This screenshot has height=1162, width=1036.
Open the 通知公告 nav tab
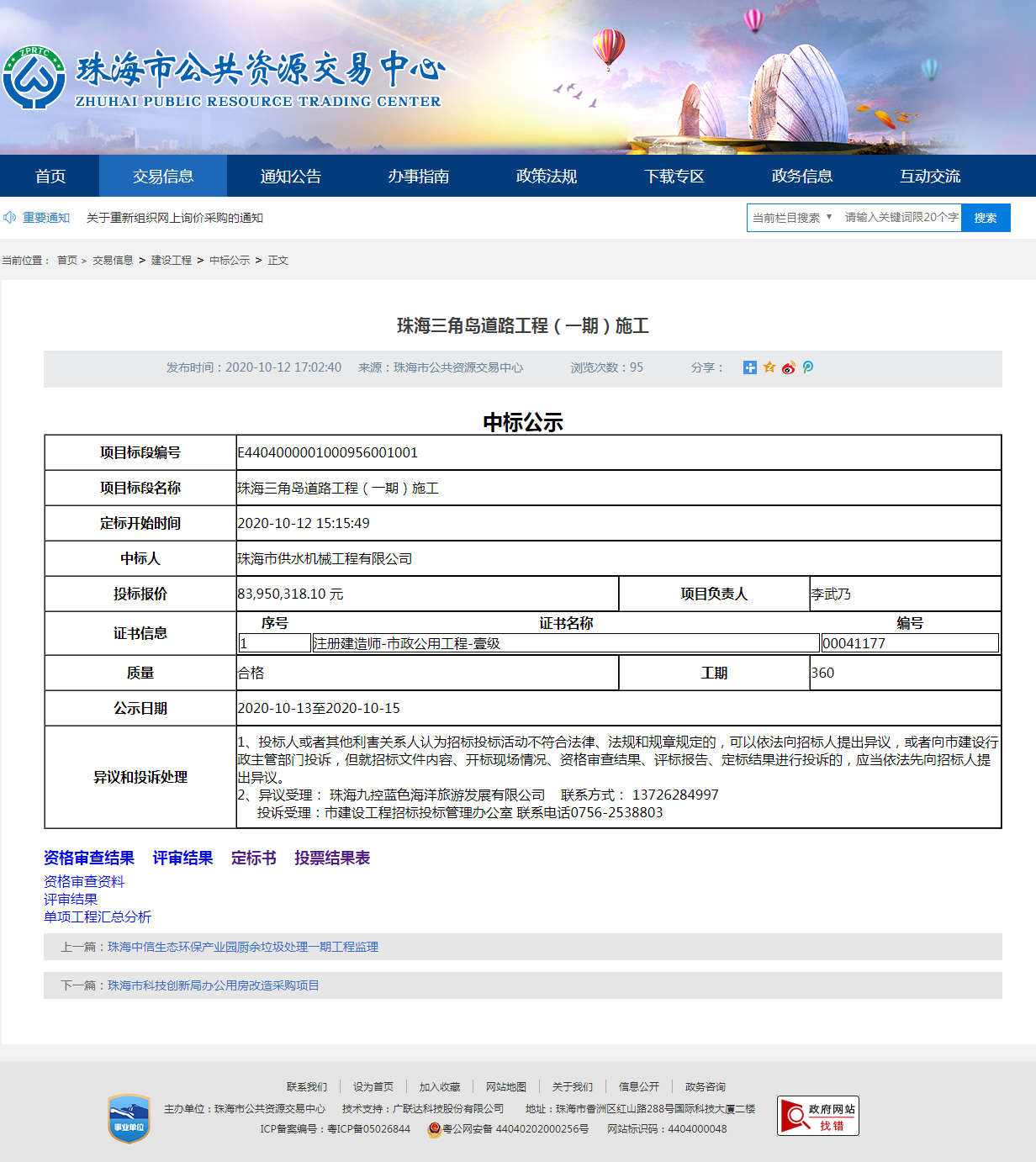pyautogui.click(x=291, y=176)
